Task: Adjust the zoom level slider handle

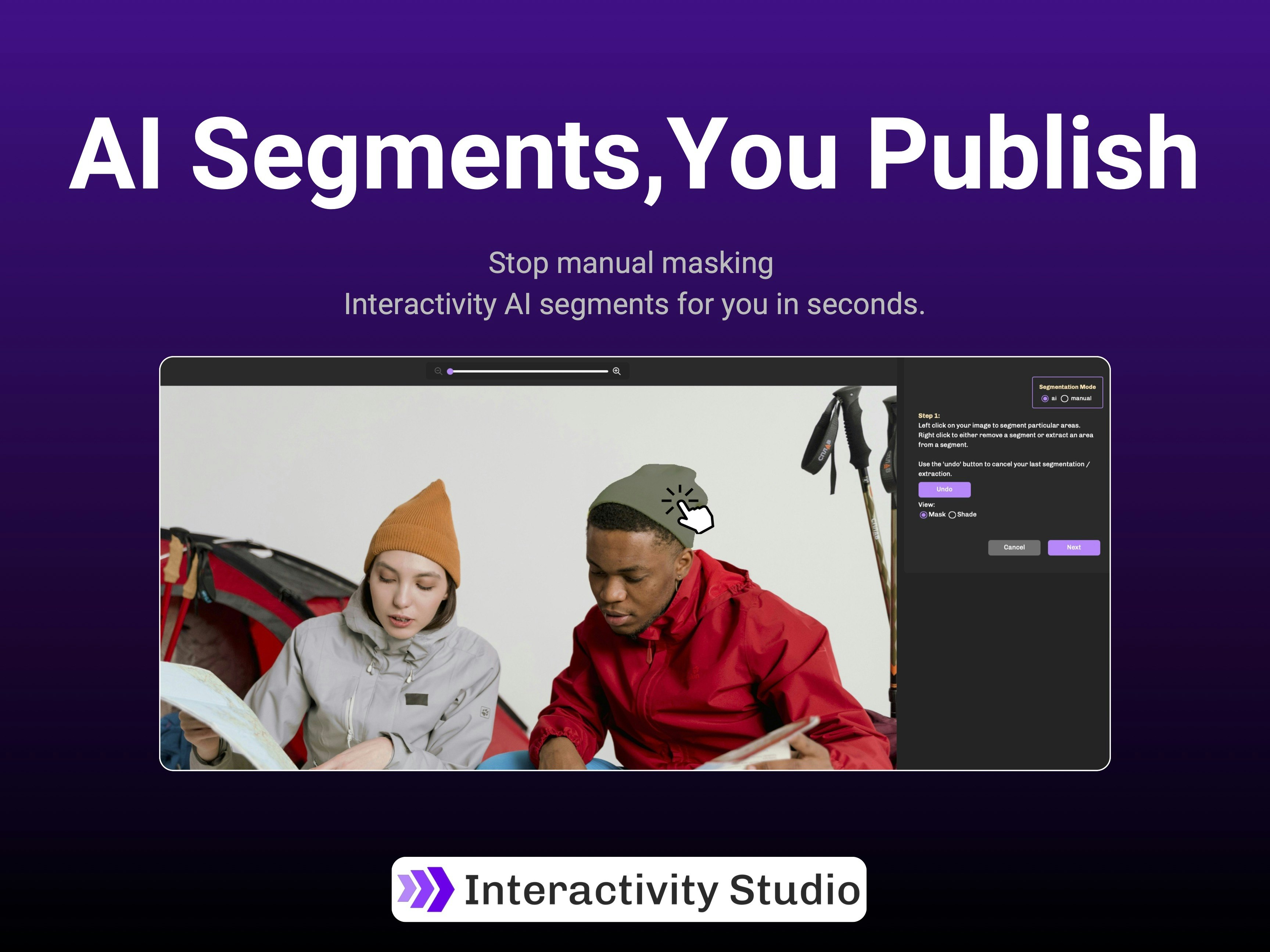Action: (x=450, y=371)
